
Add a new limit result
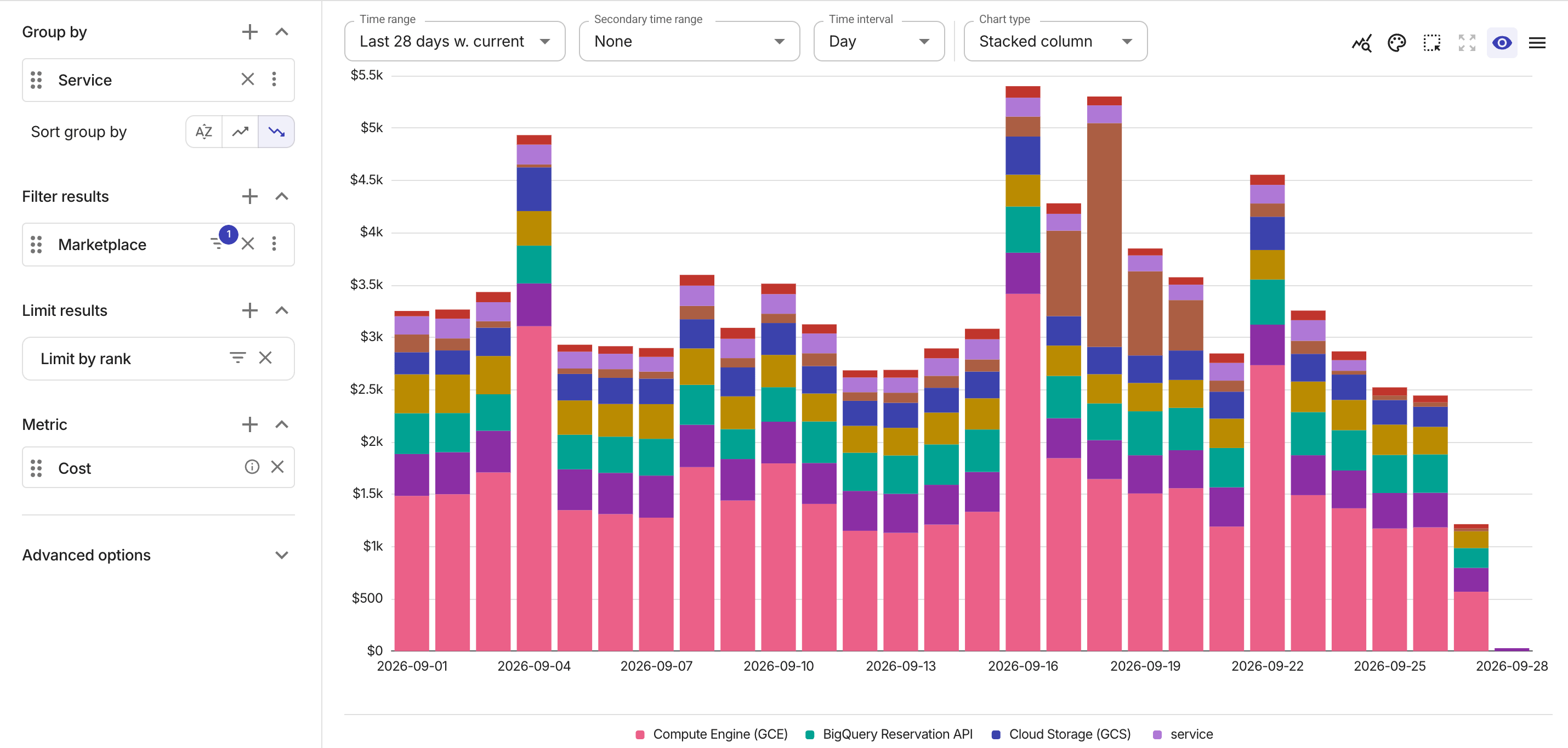[249, 310]
